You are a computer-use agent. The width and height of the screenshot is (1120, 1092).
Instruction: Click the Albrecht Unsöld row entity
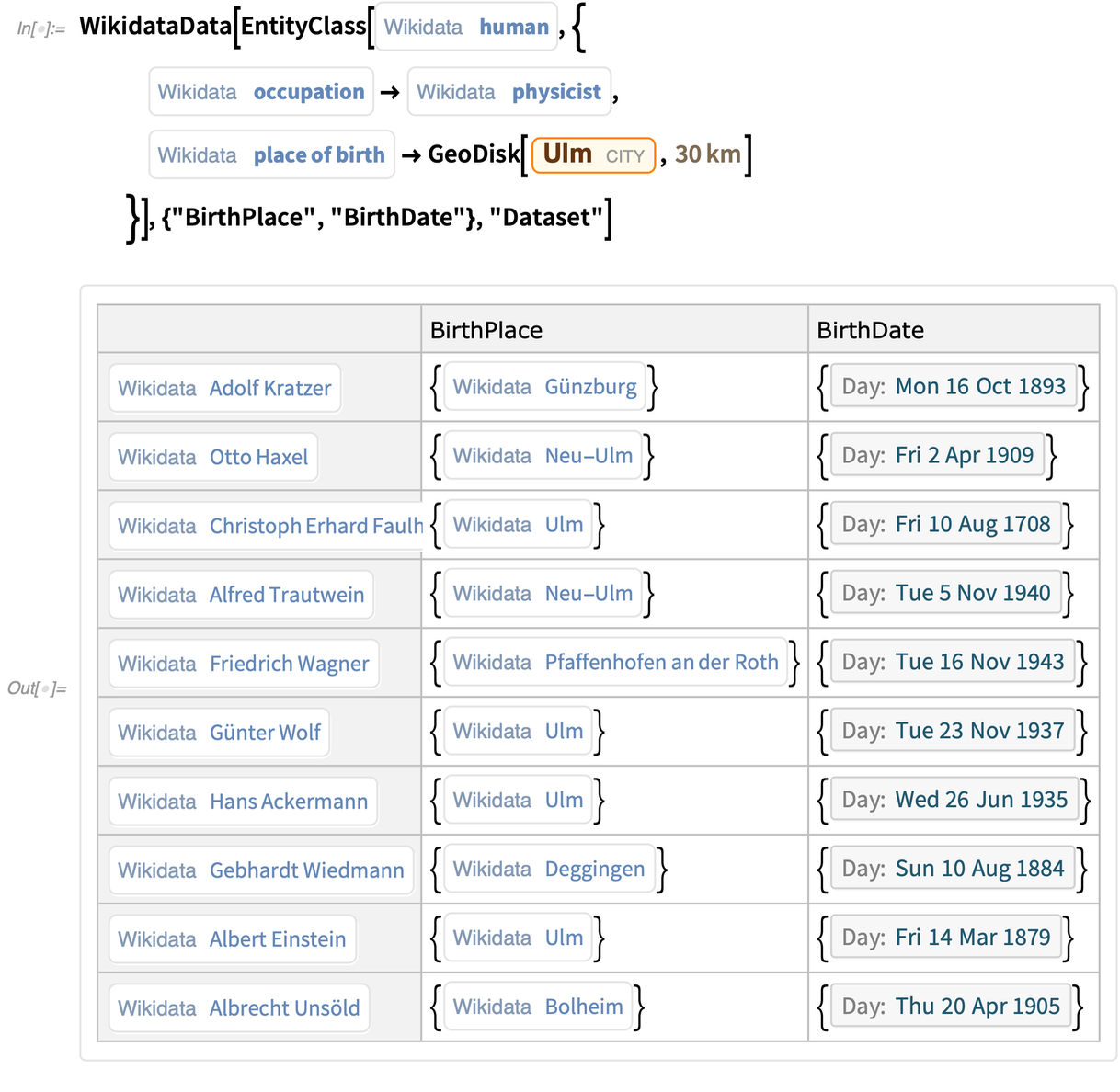click(x=238, y=1007)
